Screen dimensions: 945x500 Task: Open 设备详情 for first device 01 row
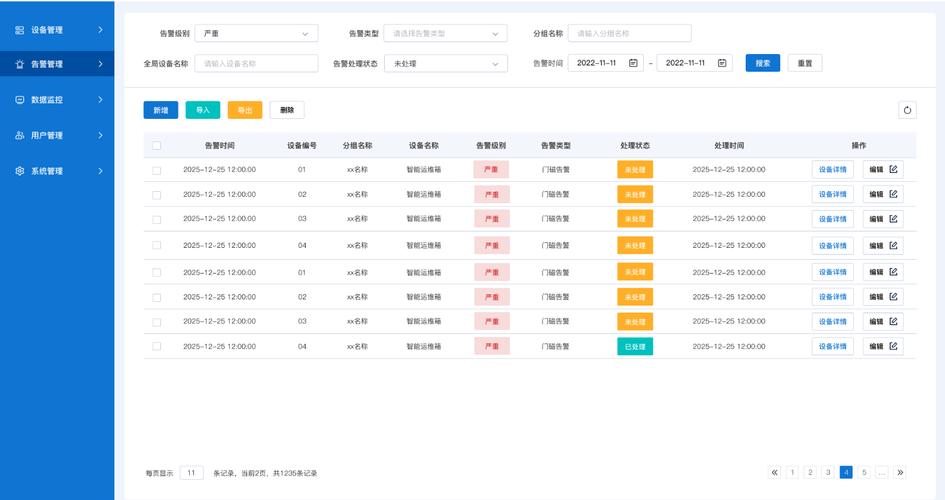(833, 169)
